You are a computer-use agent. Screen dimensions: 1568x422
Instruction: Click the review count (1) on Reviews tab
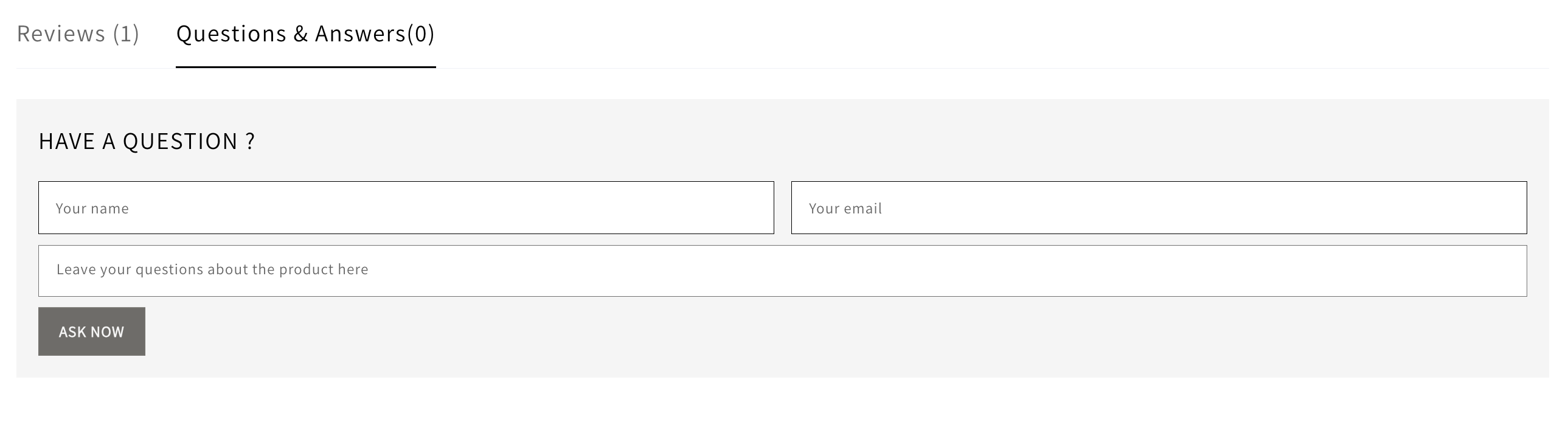click(126, 33)
